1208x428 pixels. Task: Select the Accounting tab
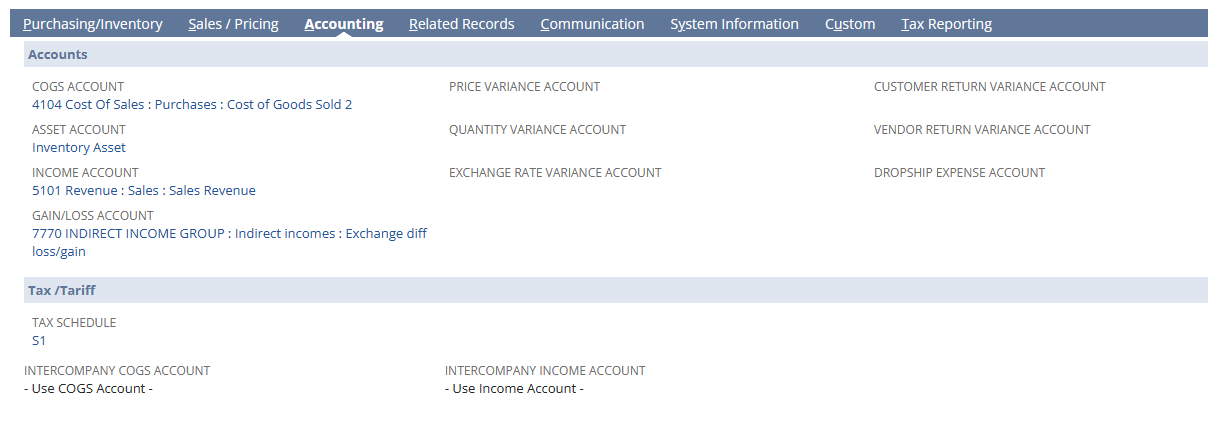click(343, 24)
